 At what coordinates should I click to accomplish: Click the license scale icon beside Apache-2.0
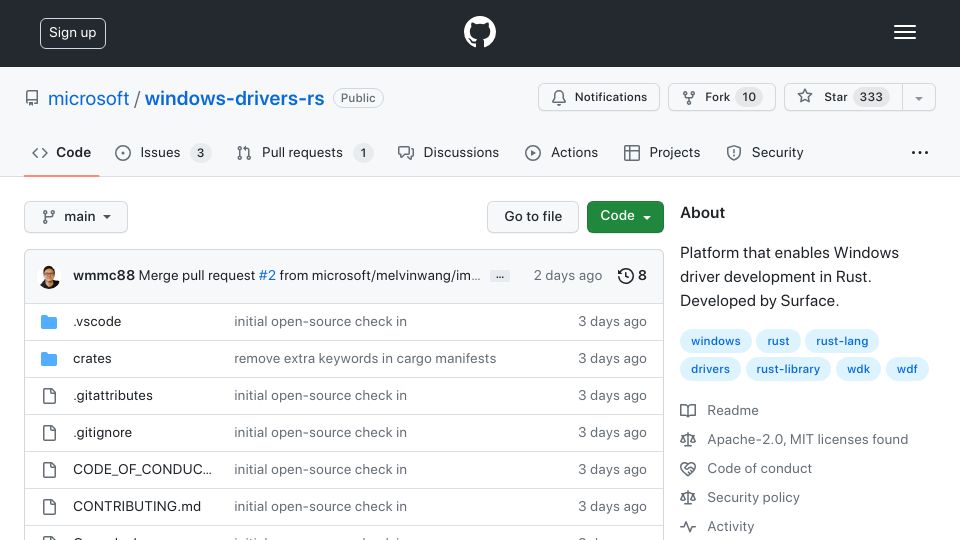tap(688, 440)
